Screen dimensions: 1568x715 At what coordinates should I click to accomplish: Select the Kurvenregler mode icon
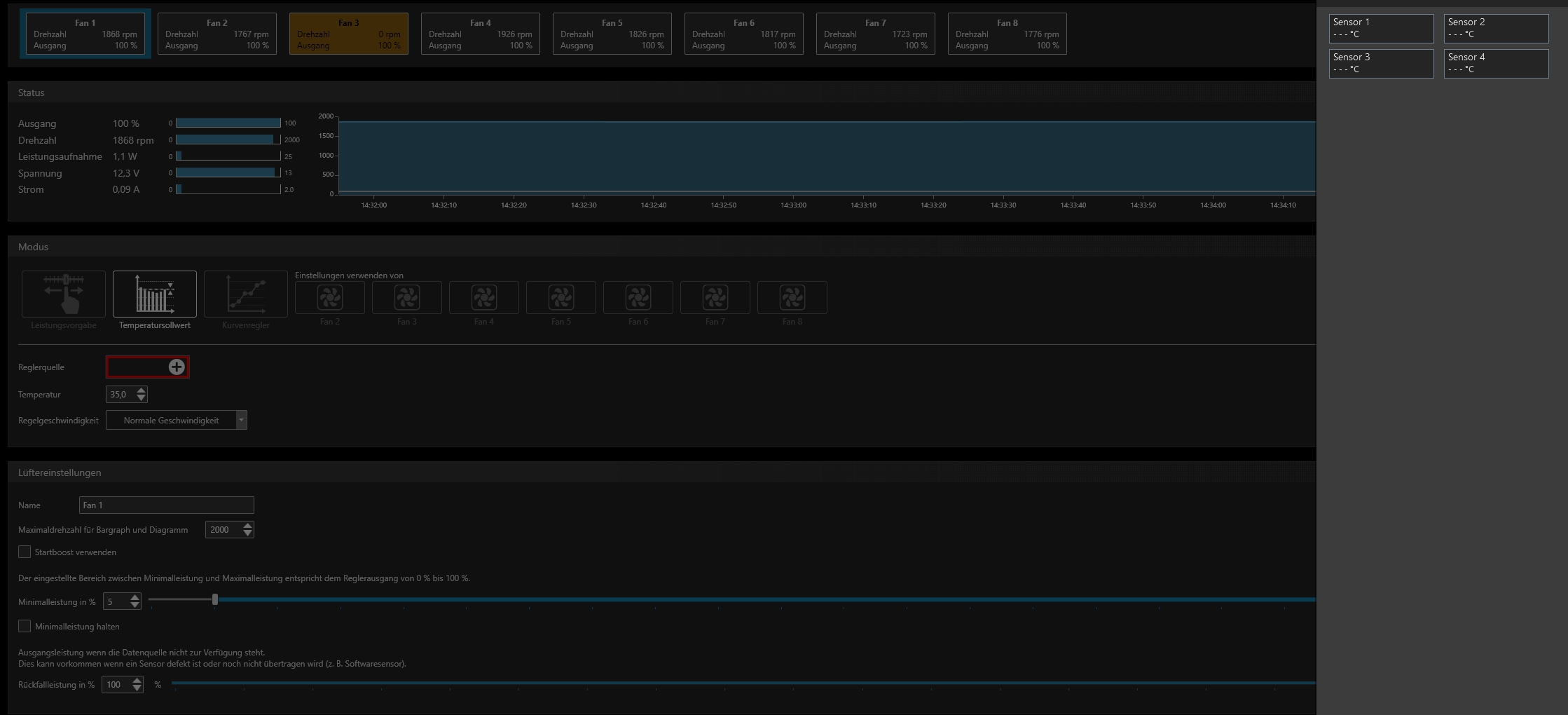(245, 294)
